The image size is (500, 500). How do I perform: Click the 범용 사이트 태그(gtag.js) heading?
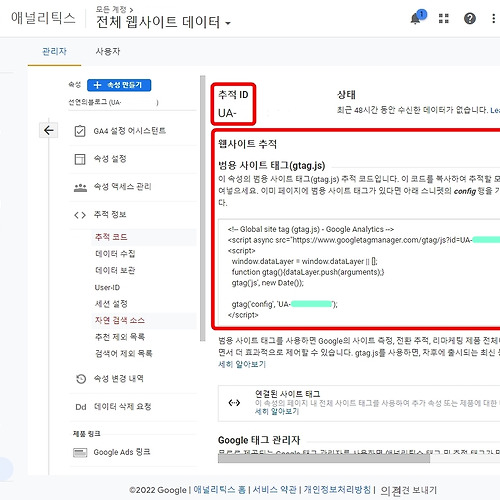pos(272,165)
